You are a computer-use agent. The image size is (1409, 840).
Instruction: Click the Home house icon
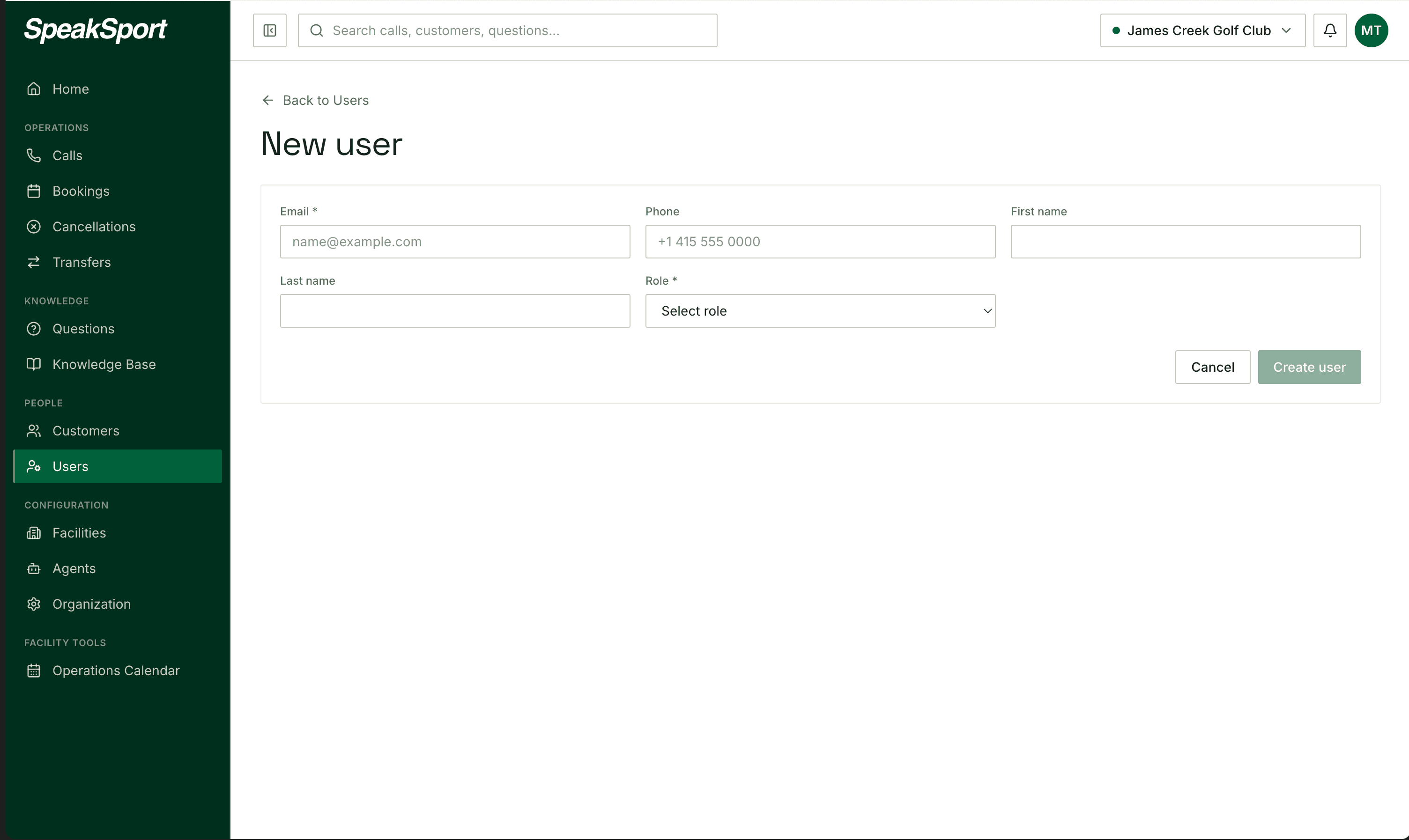pos(34,89)
